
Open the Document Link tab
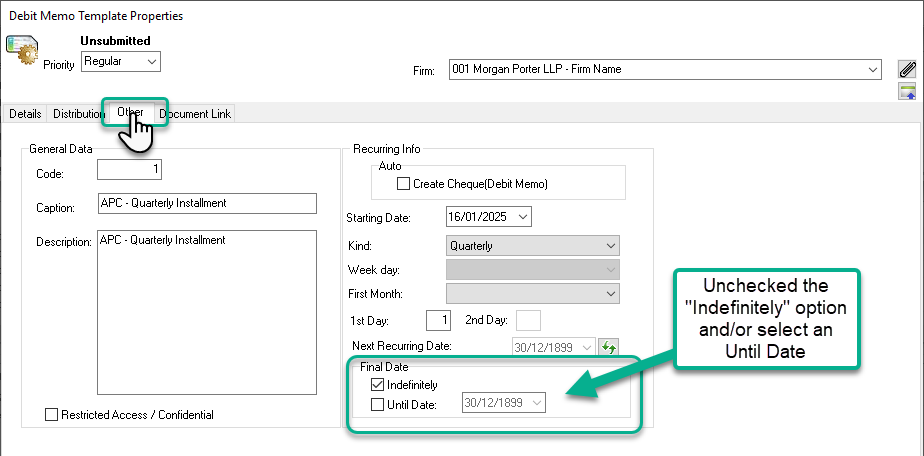click(196, 114)
